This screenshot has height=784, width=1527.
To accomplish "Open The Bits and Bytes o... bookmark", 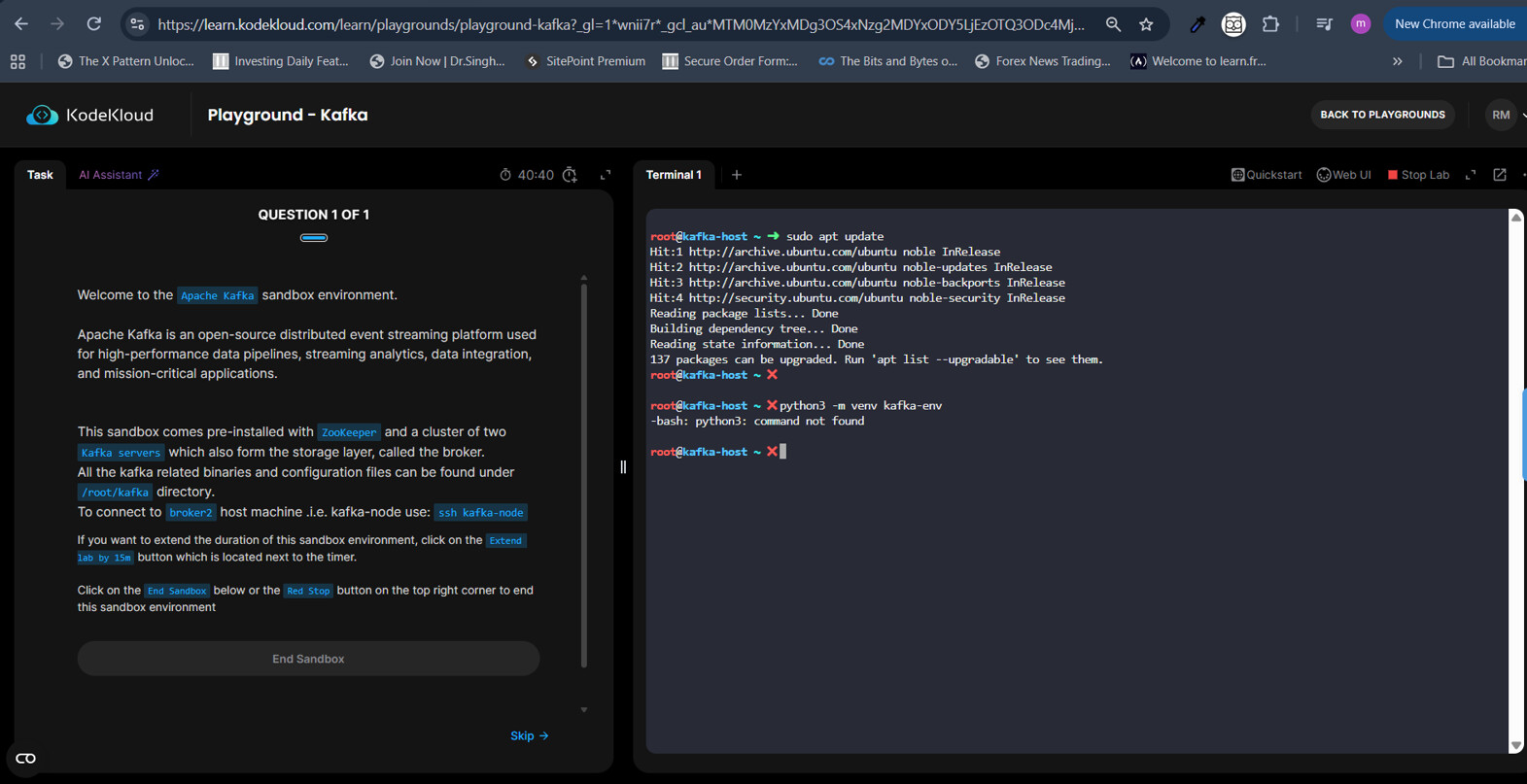I will (x=887, y=61).
